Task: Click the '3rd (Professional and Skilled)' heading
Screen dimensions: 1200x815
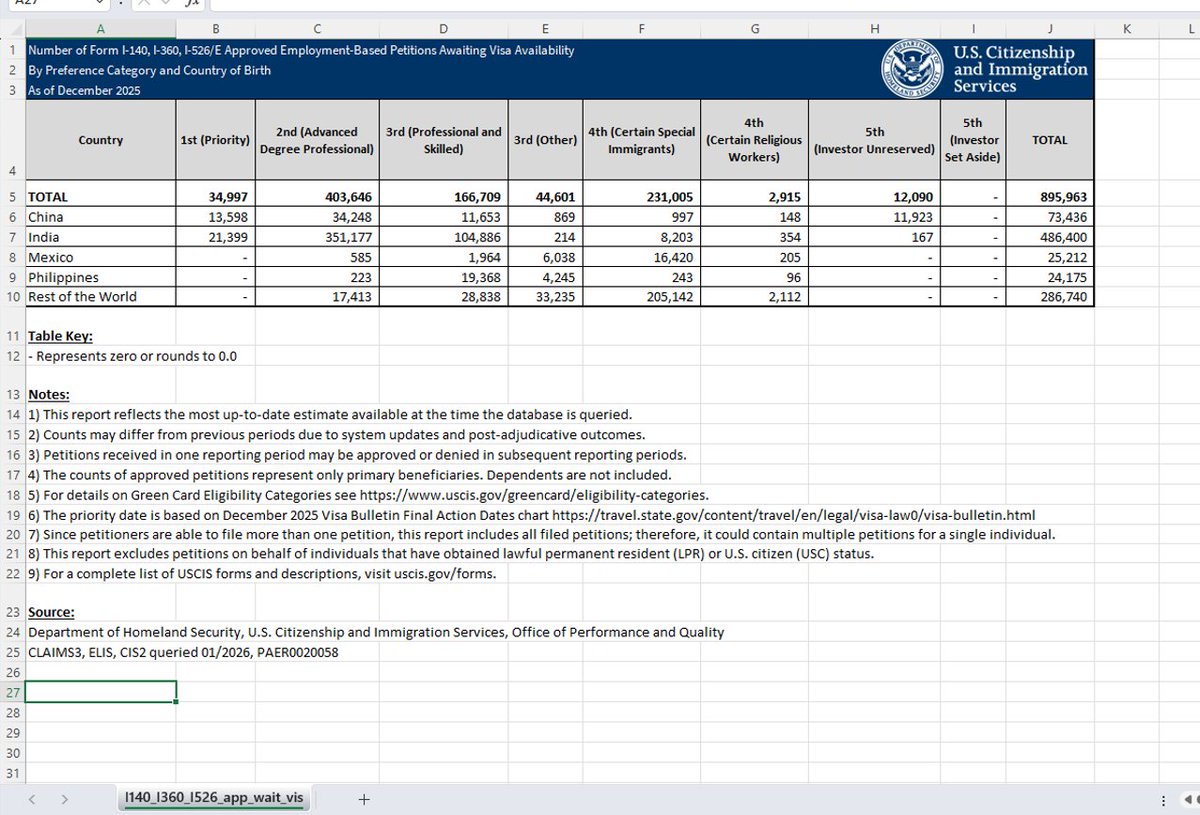Action: (x=443, y=140)
